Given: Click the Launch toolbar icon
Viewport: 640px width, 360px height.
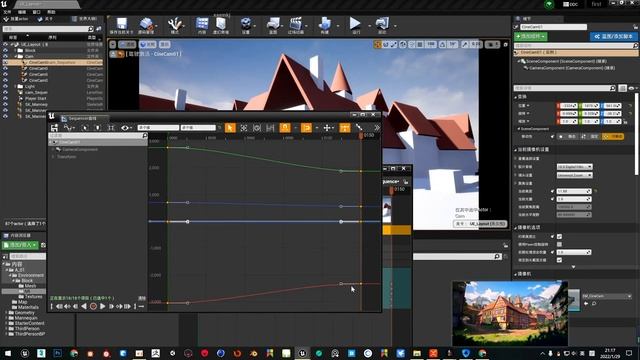Looking at the screenshot, I should point(382,24).
